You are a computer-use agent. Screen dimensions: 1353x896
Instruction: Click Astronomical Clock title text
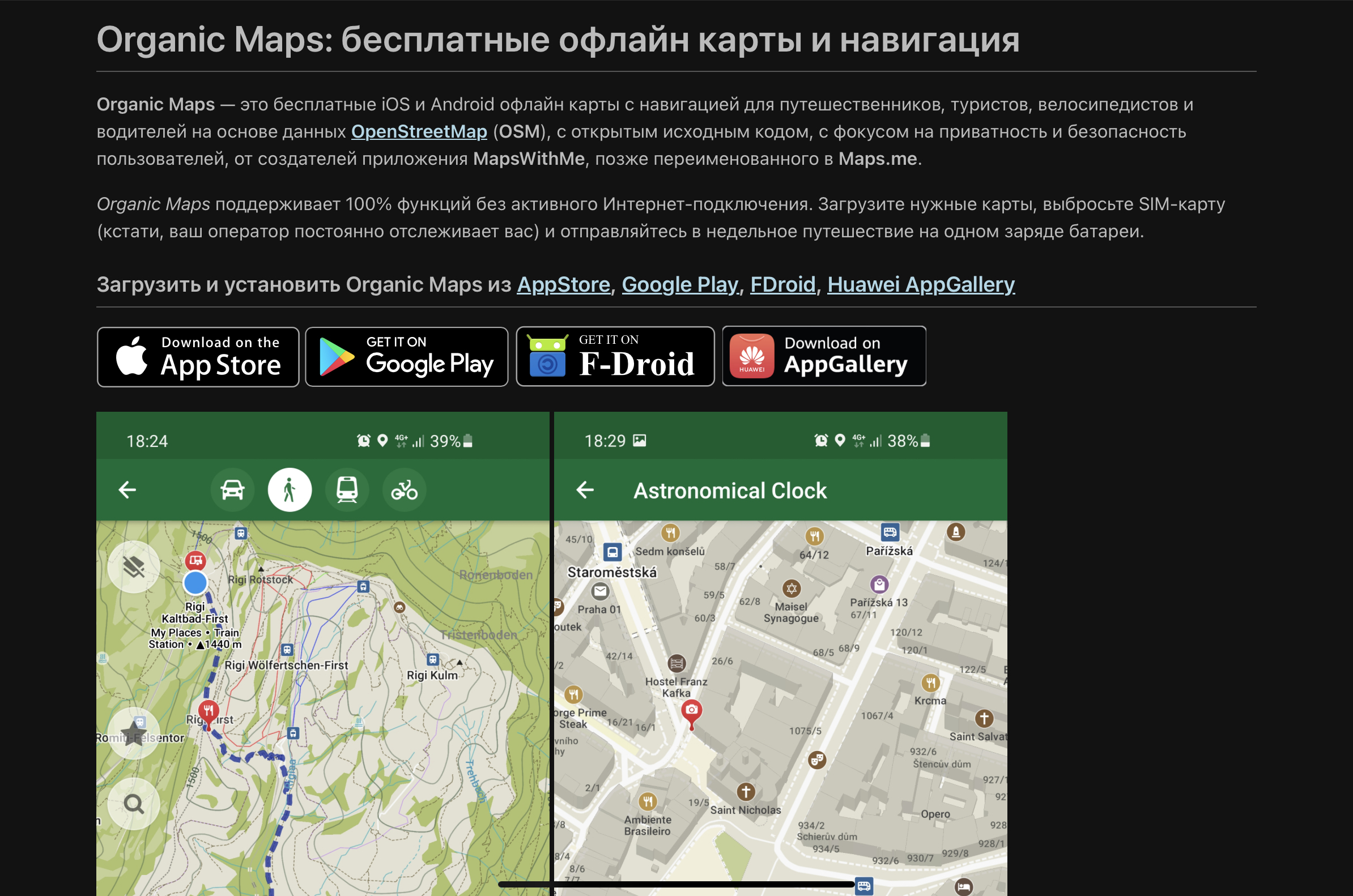[730, 490]
